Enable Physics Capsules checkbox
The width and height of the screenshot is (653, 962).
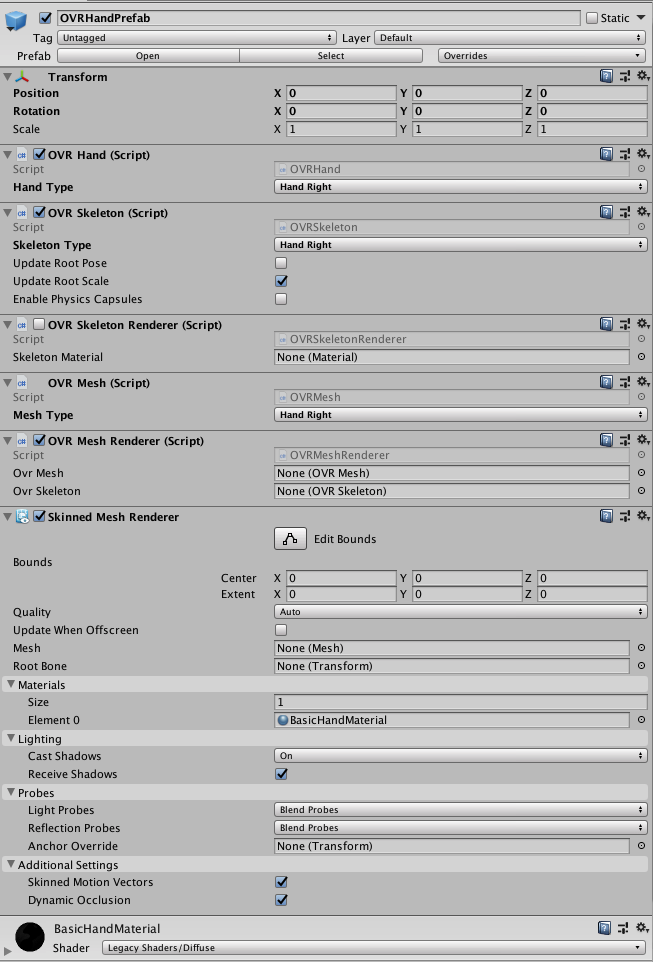(281, 299)
